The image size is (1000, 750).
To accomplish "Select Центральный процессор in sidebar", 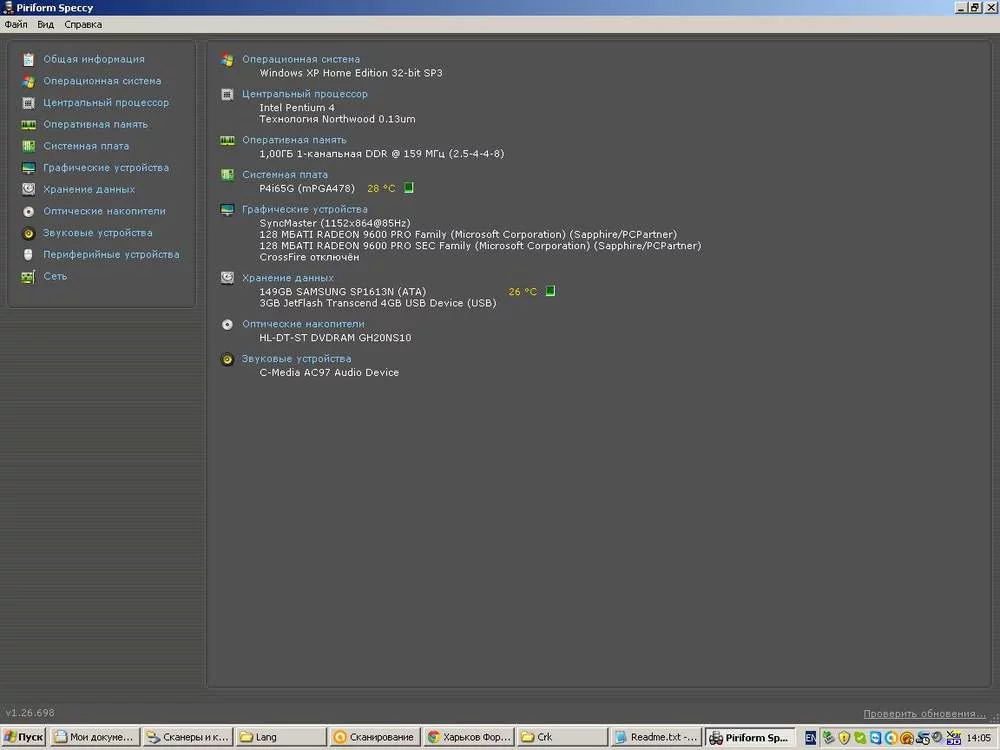I will (x=106, y=103).
